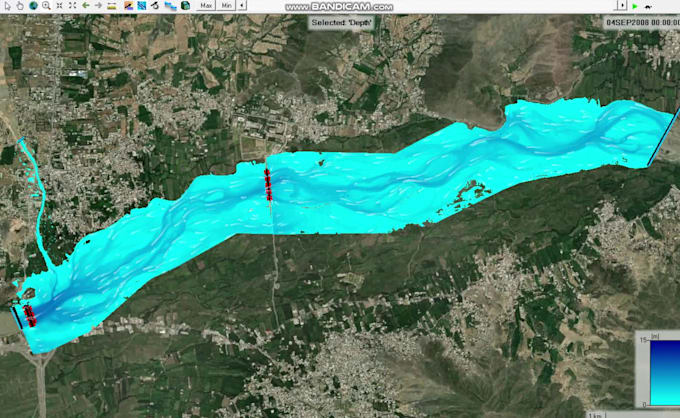This screenshot has width=680, height=418.
Task: Click the fixed zoom-out arrows icon
Action: coord(72,5)
